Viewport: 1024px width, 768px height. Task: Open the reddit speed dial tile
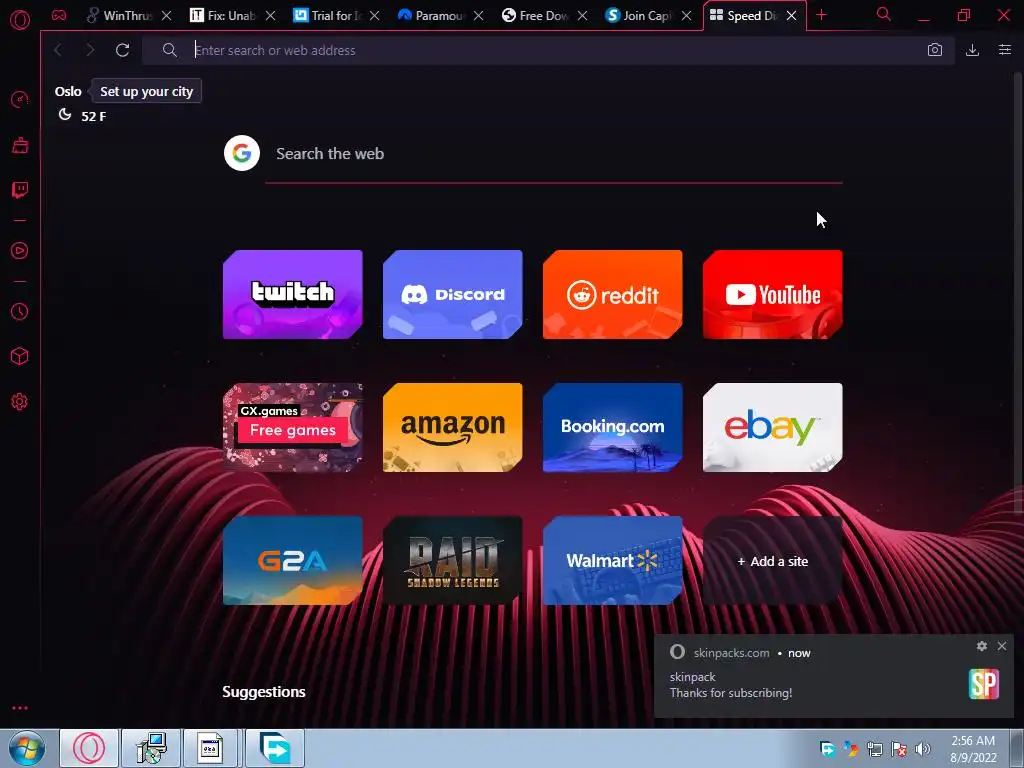coord(613,295)
